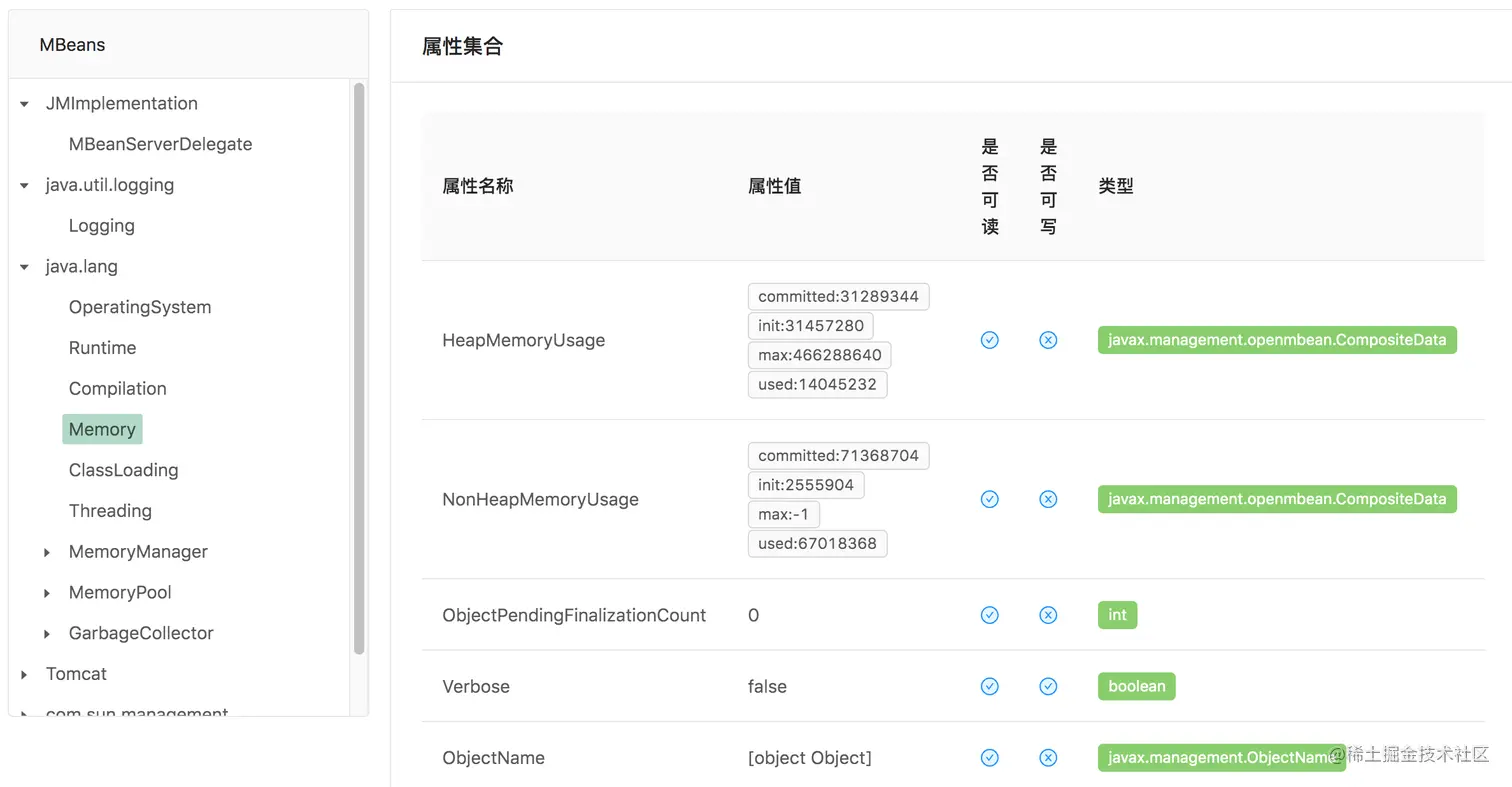The width and height of the screenshot is (1512, 787).
Task: Click the init:31457280 value tag
Action: click(x=811, y=326)
